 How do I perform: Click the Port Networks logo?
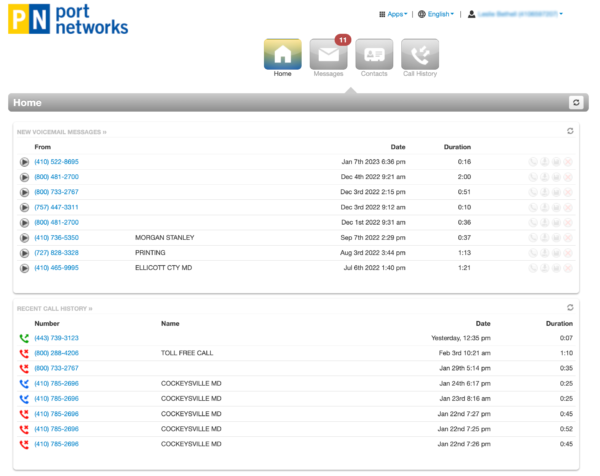[68, 19]
